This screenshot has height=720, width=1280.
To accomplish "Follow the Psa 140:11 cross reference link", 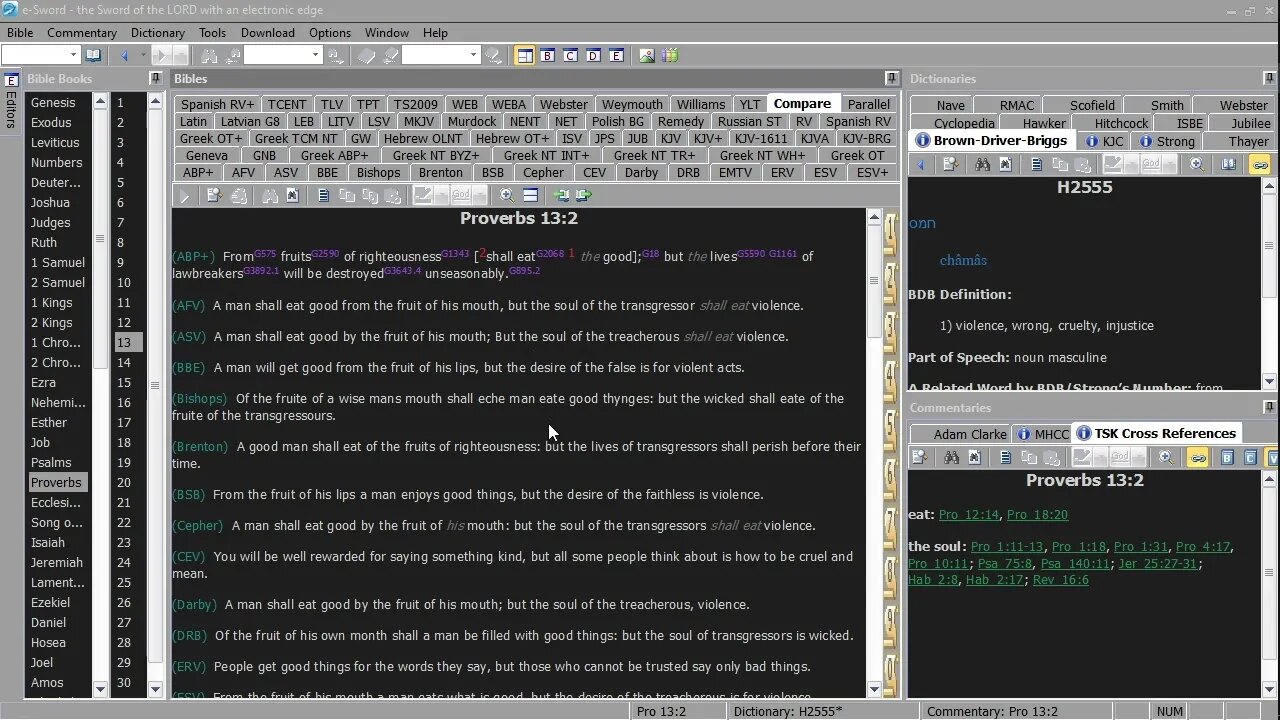I will (1075, 563).
